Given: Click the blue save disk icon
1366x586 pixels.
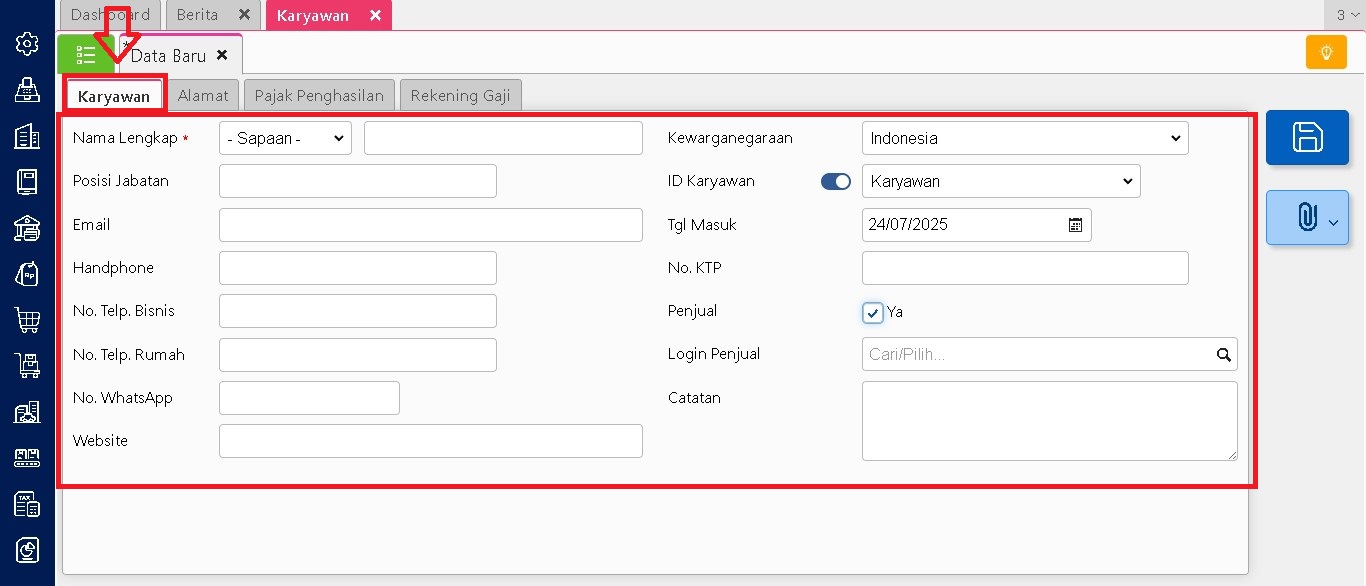Looking at the screenshot, I should click(x=1307, y=137).
